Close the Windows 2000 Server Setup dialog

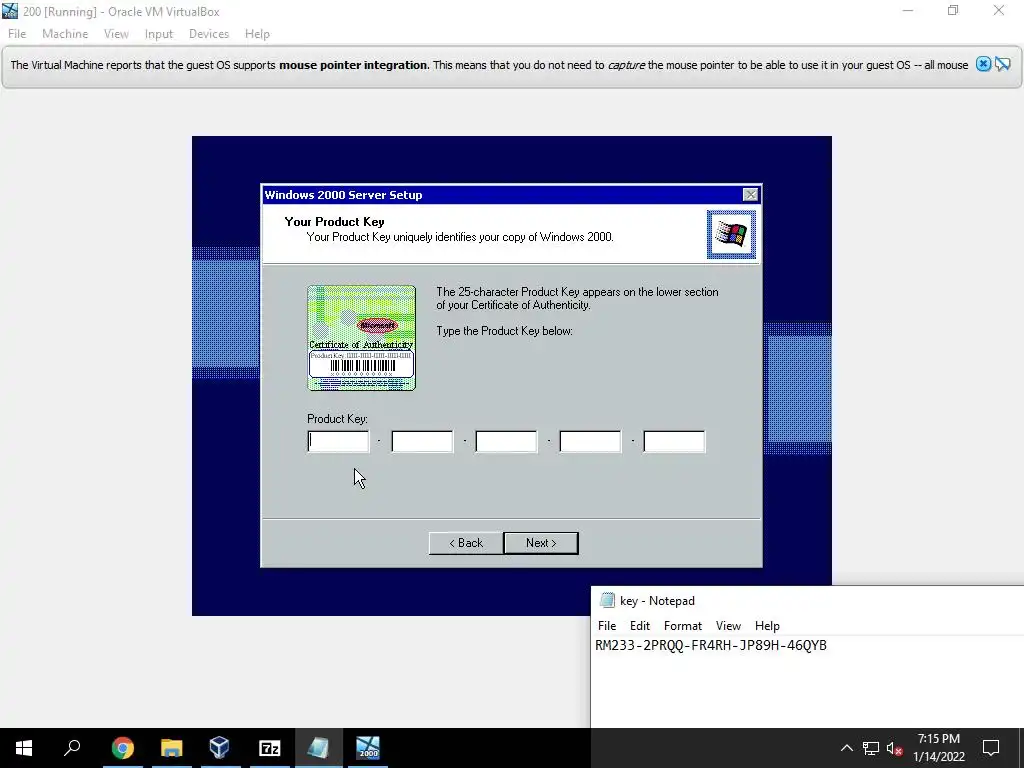click(x=750, y=195)
